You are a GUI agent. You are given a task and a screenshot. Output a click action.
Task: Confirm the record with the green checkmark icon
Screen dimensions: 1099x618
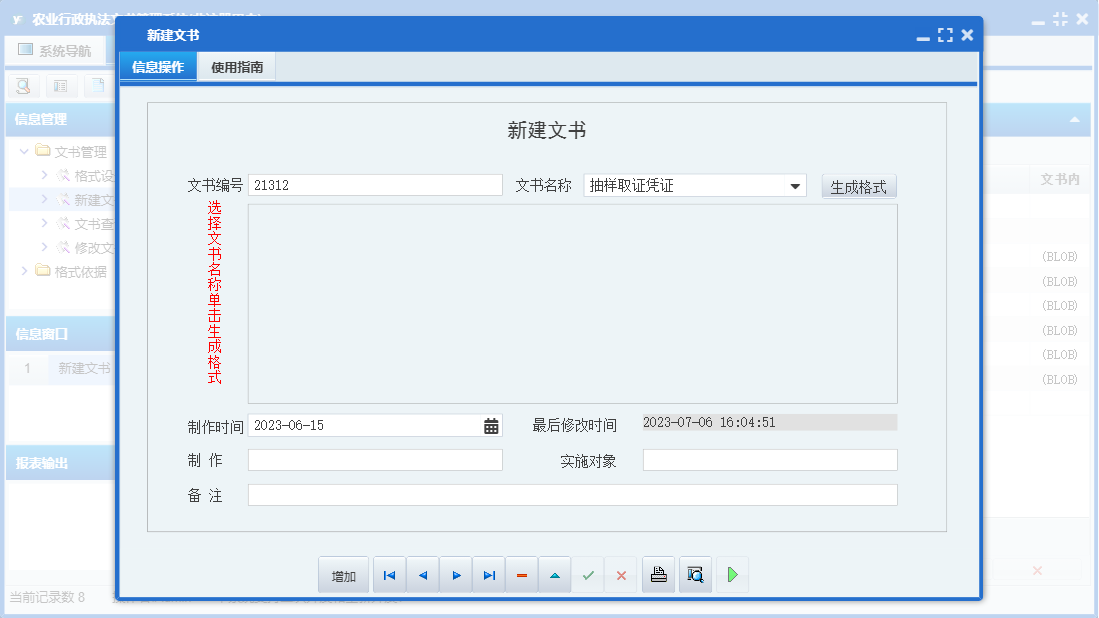pyautogui.click(x=588, y=574)
